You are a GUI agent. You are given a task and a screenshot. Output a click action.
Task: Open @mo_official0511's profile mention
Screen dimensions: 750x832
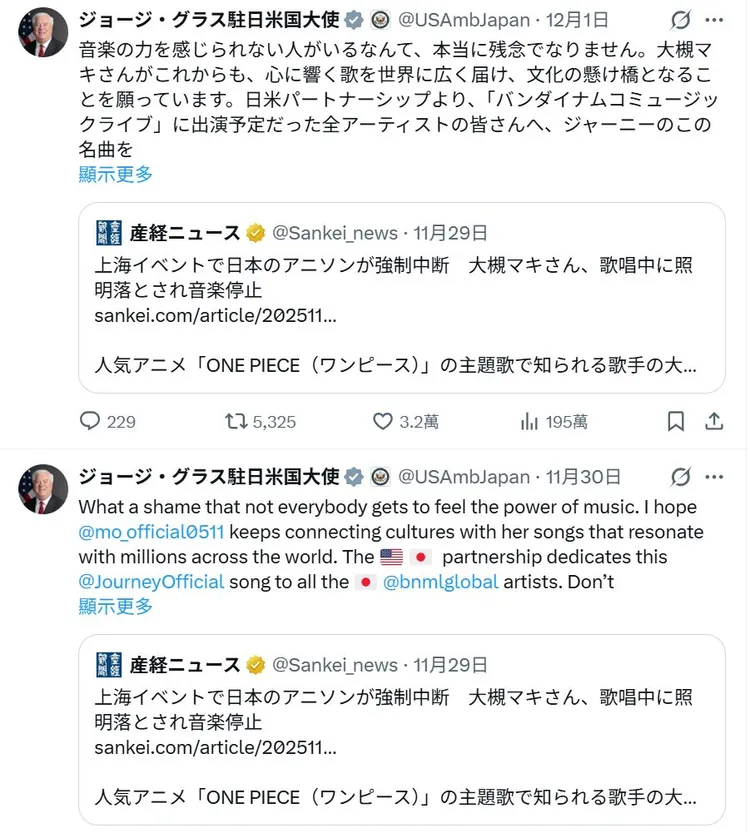pyautogui.click(x=150, y=531)
